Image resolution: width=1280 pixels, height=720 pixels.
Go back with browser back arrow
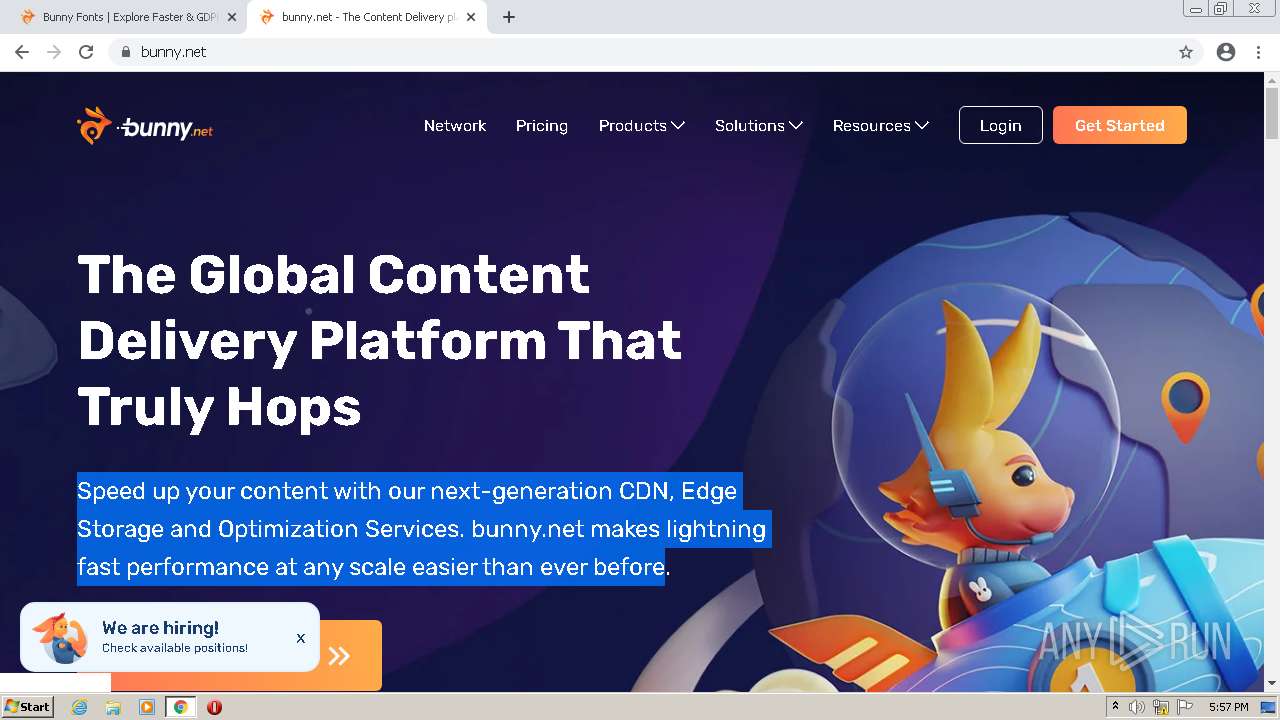pos(22,52)
